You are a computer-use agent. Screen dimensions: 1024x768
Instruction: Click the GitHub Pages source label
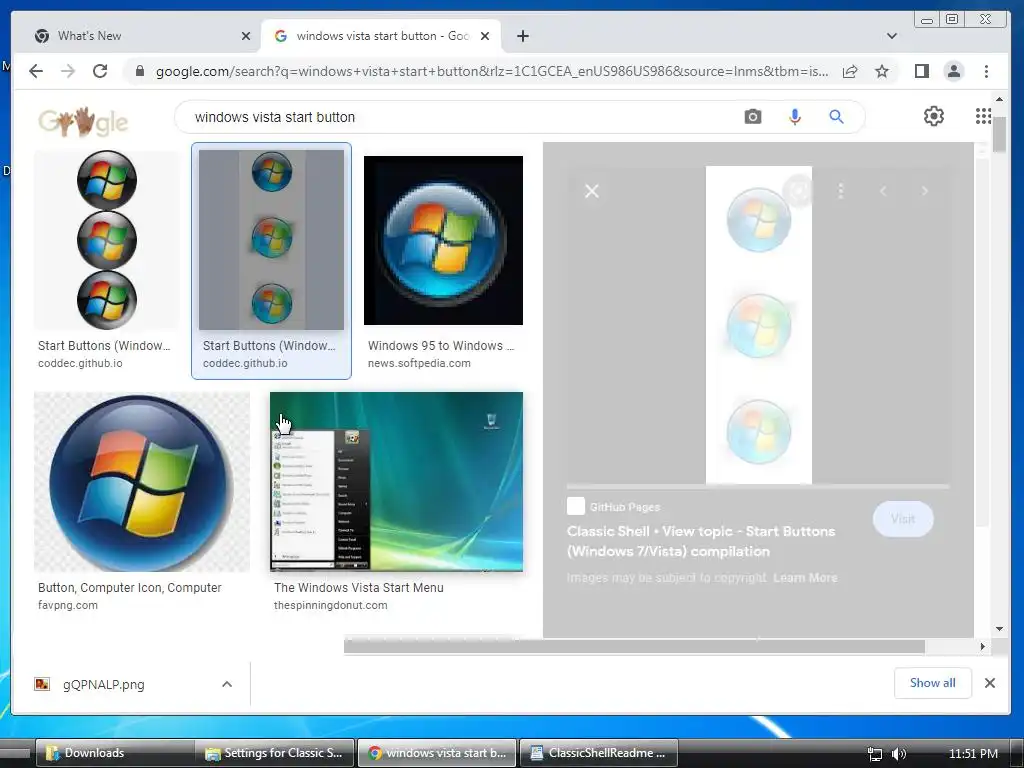coord(624,507)
